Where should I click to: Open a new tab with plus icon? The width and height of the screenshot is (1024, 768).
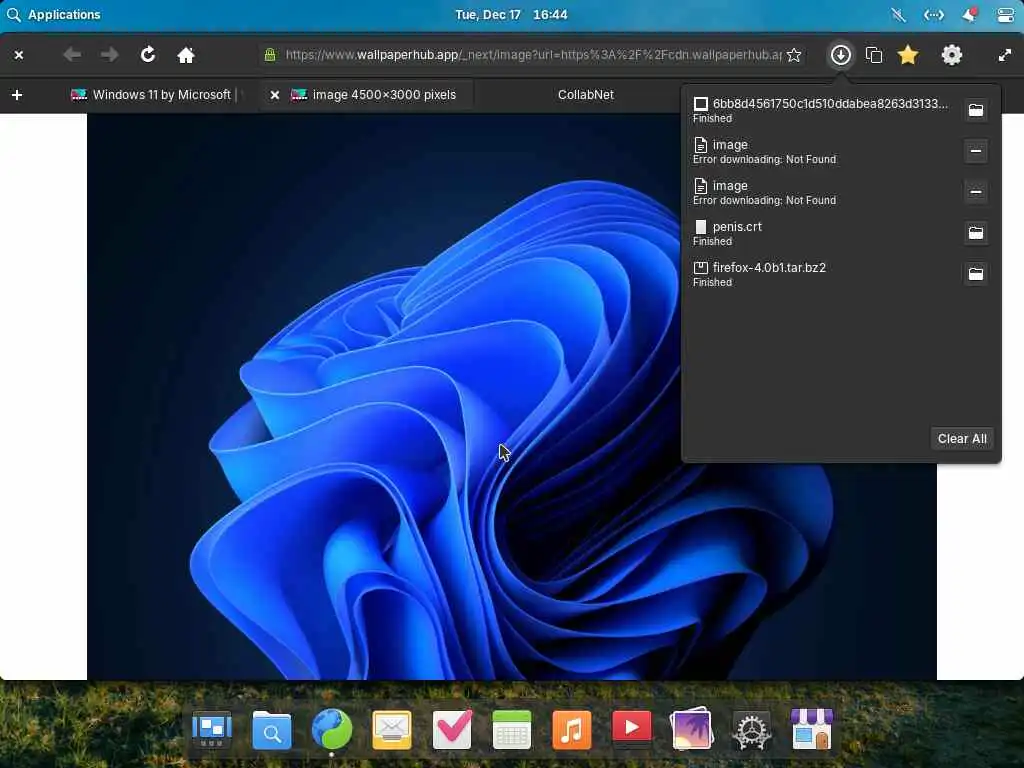[x=17, y=95]
